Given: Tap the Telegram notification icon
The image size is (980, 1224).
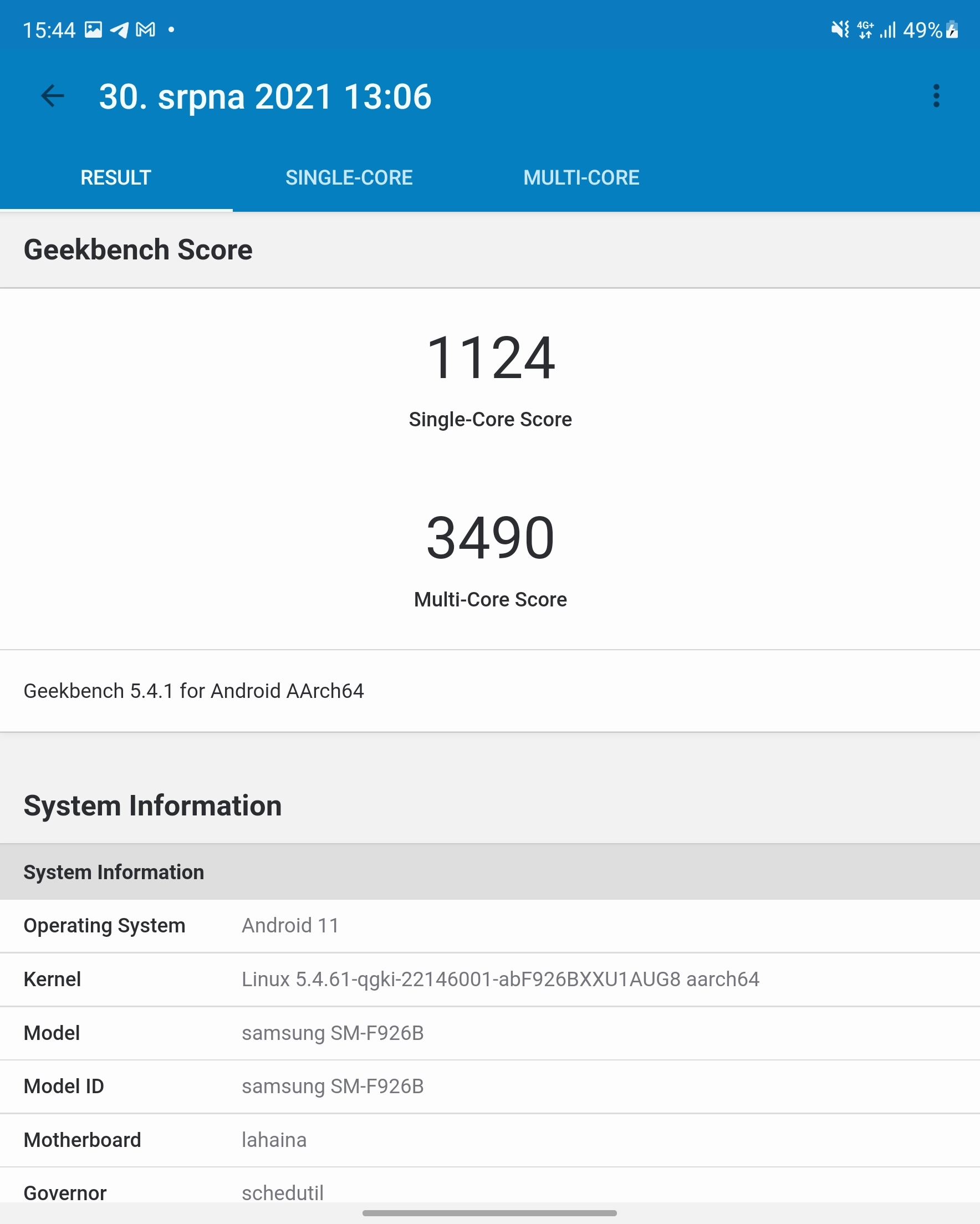Looking at the screenshot, I should pos(119,29).
